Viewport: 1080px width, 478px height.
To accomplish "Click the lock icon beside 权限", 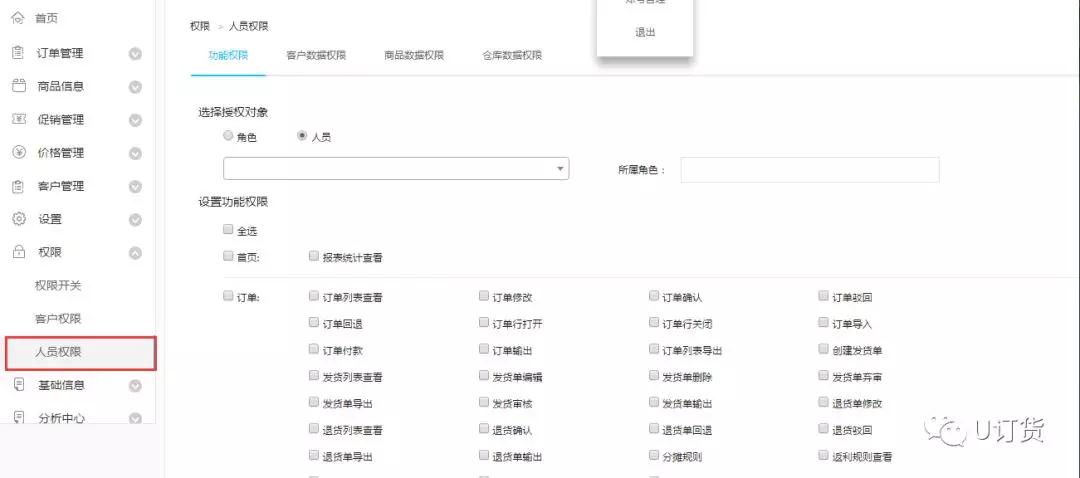I will tap(19, 252).
